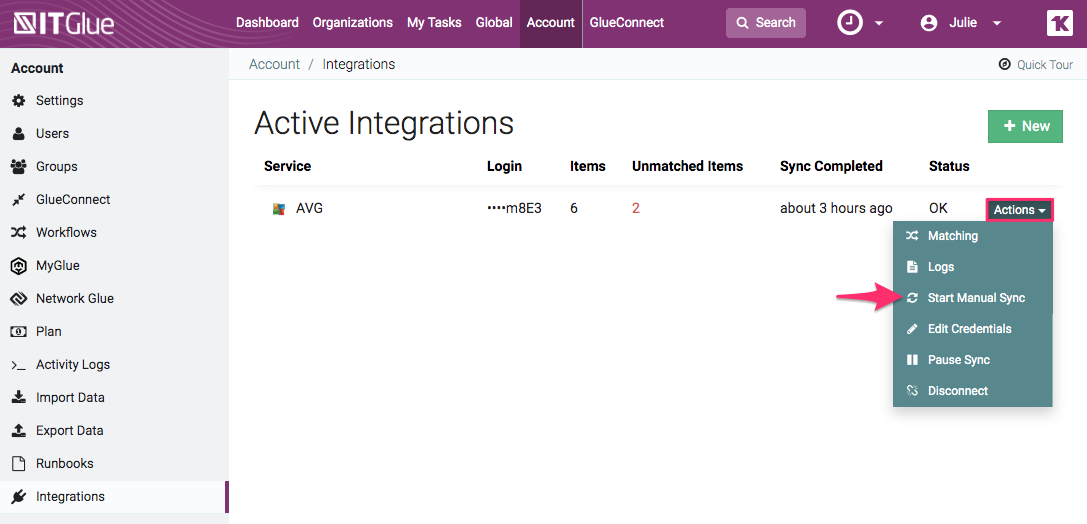
Task: Open My Tasks in the top navigation
Action: (434, 23)
